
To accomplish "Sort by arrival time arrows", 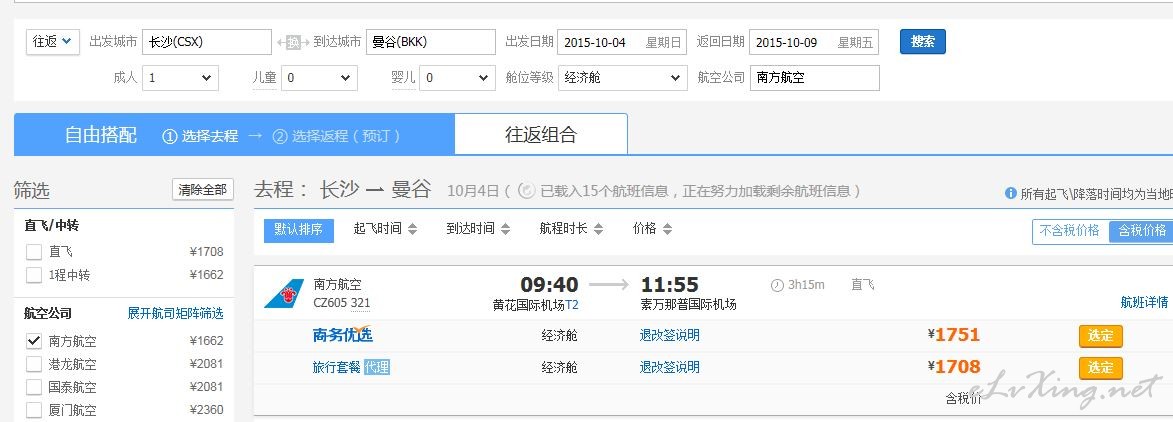I will tap(506, 229).
